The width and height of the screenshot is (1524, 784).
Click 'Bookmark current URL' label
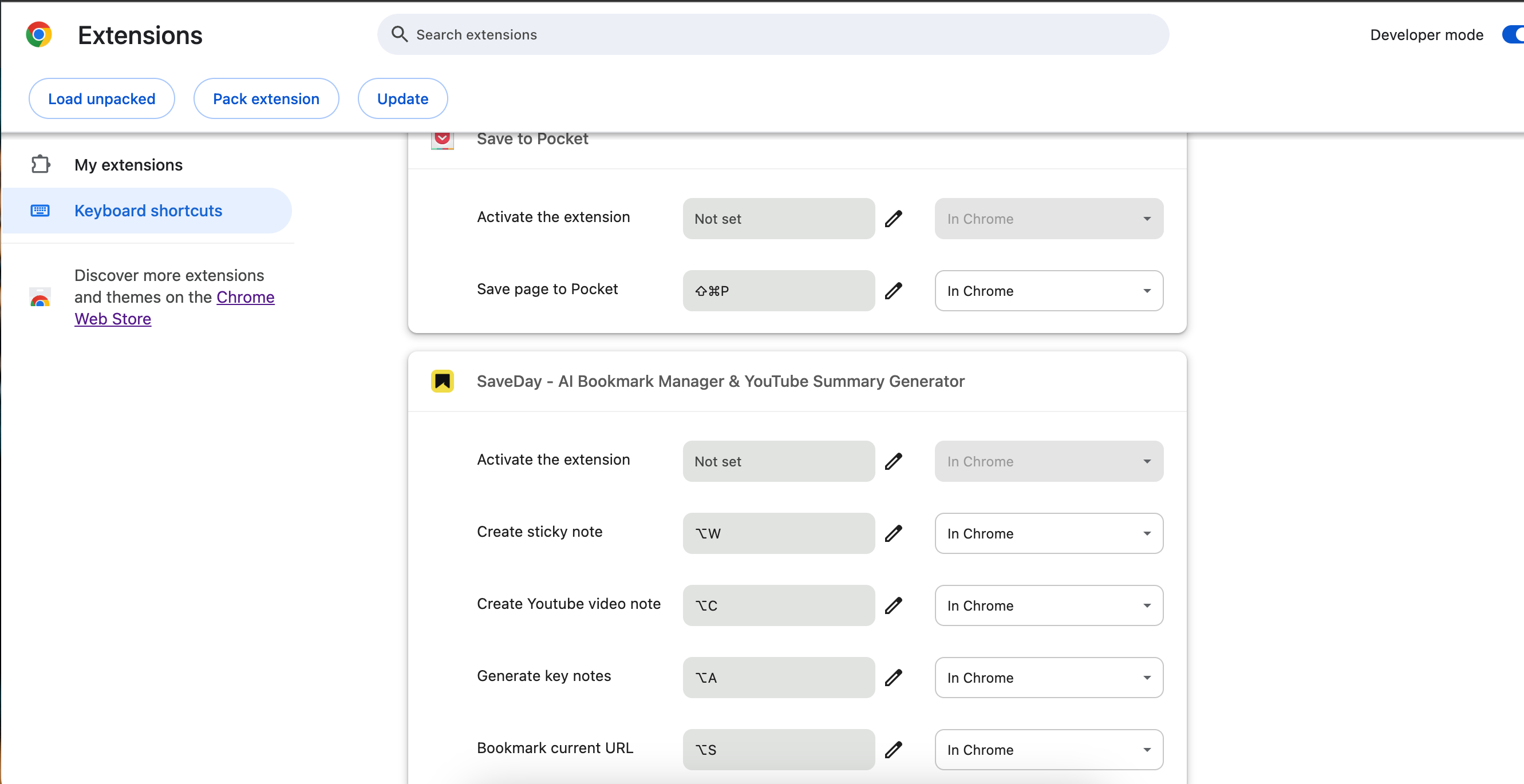point(555,748)
